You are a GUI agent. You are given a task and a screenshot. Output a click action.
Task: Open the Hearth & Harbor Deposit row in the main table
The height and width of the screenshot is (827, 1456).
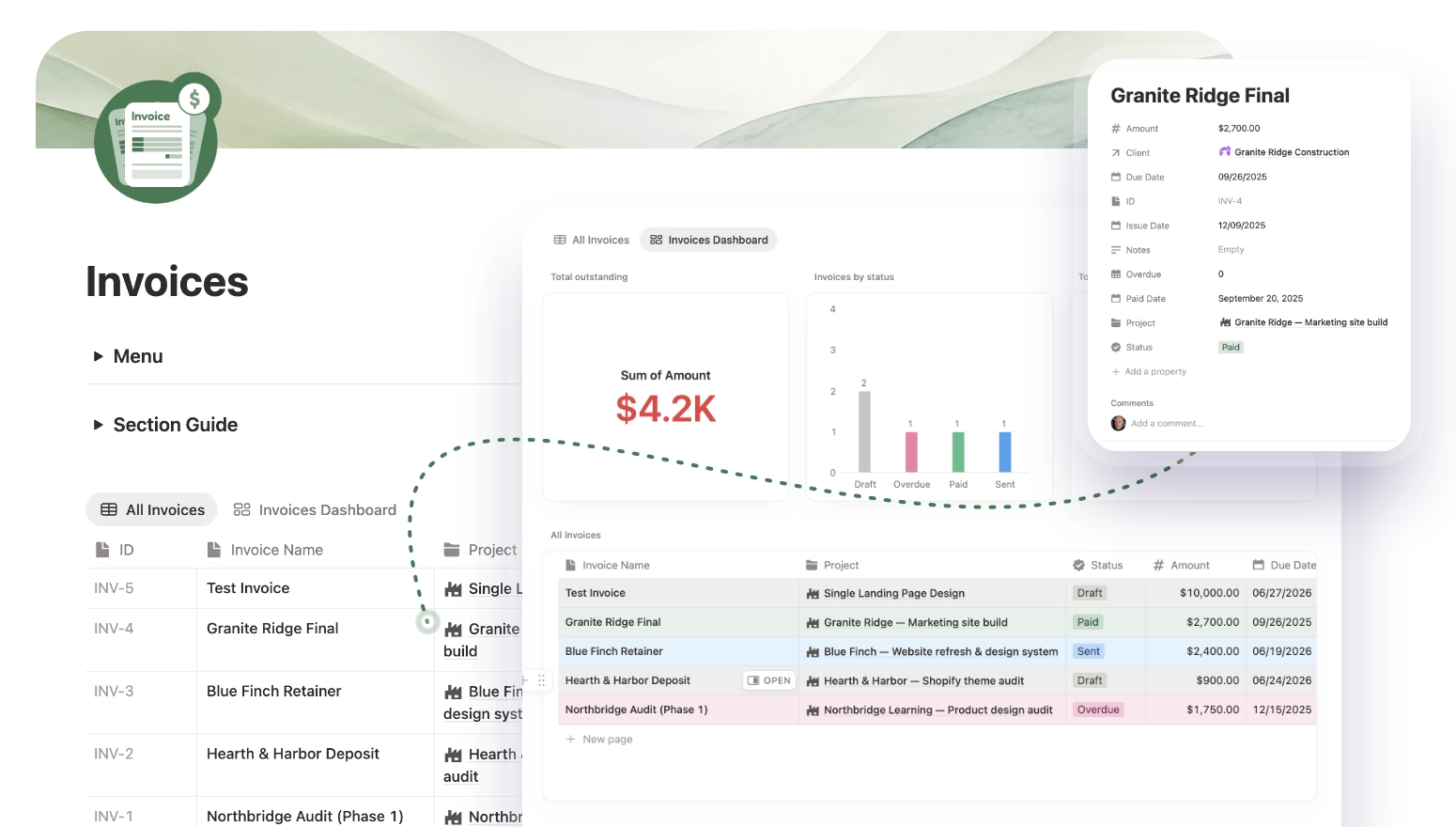[293, 754]
